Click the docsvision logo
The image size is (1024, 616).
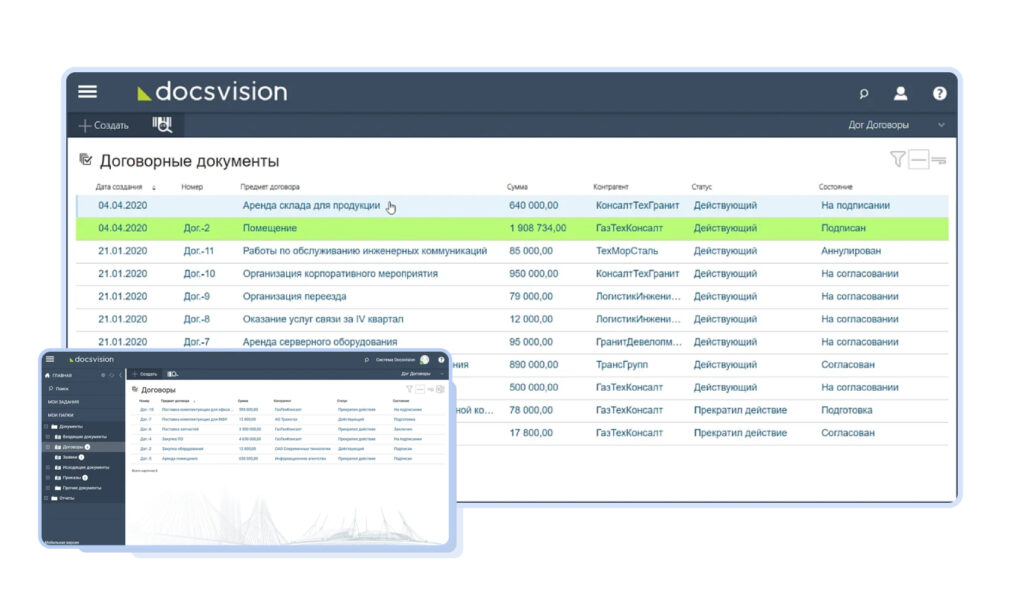(x=218, y=92)
